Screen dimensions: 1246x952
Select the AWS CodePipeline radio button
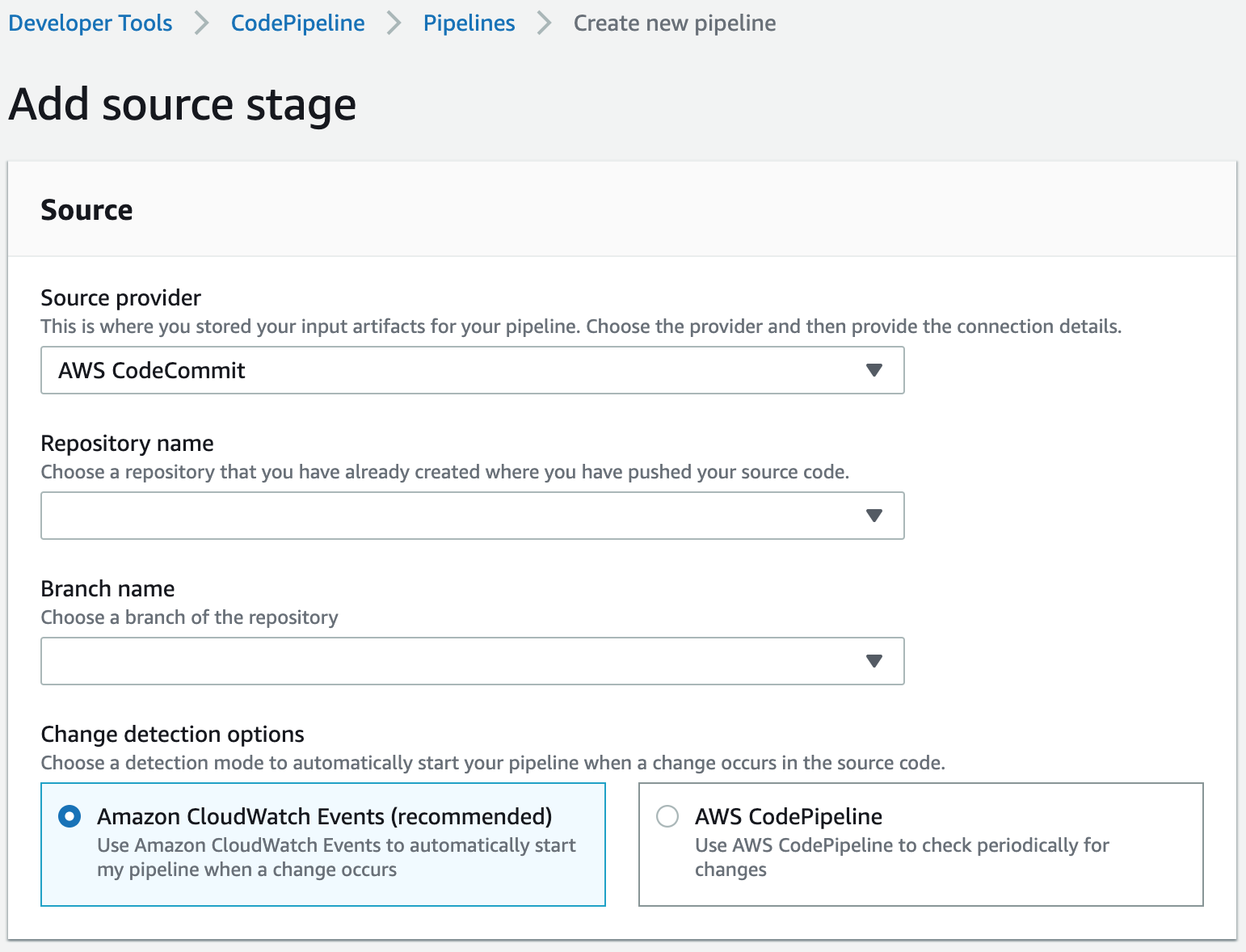coord(667,816)
